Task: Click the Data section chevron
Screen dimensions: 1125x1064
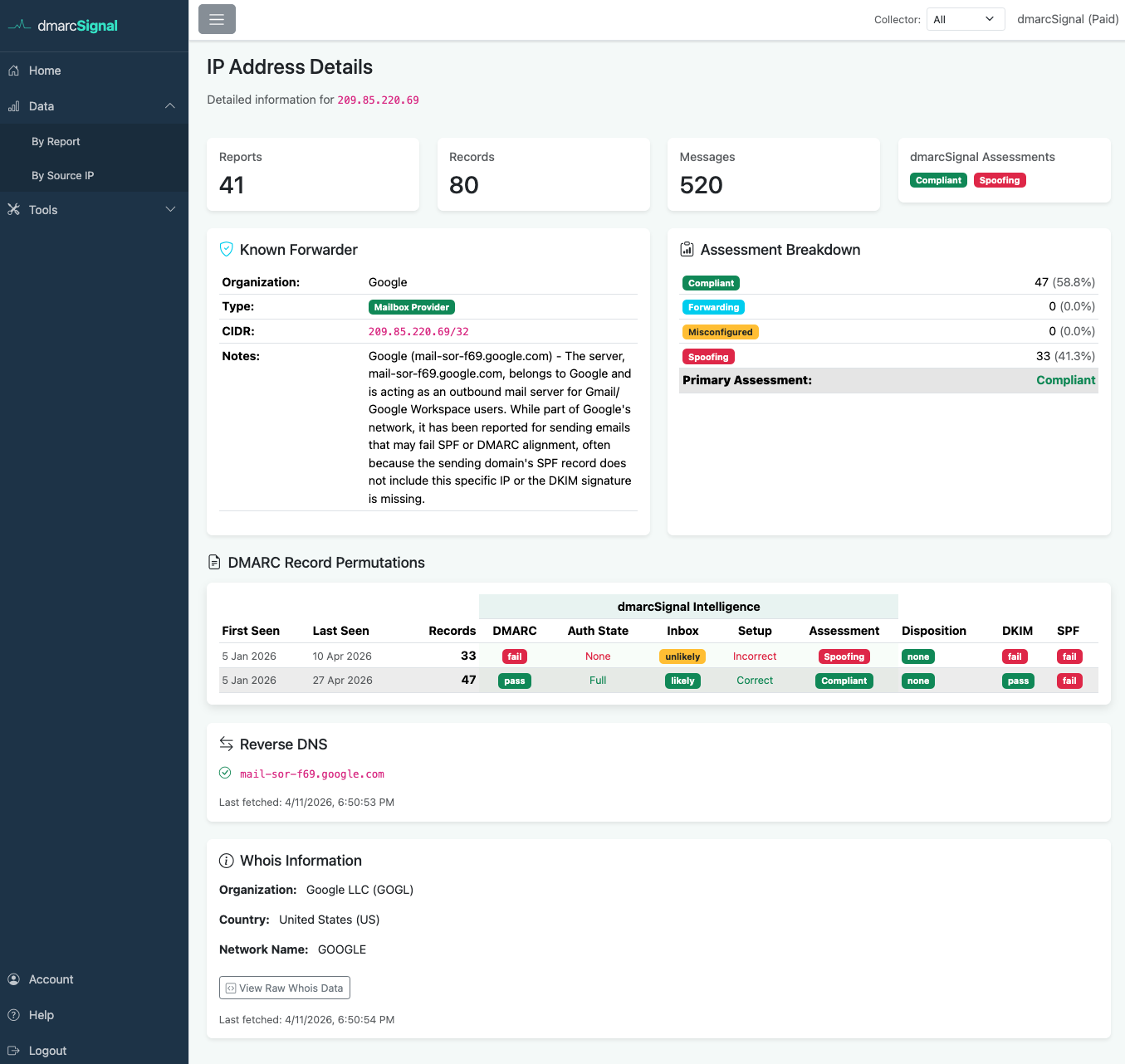Action: tap(170, 106)
